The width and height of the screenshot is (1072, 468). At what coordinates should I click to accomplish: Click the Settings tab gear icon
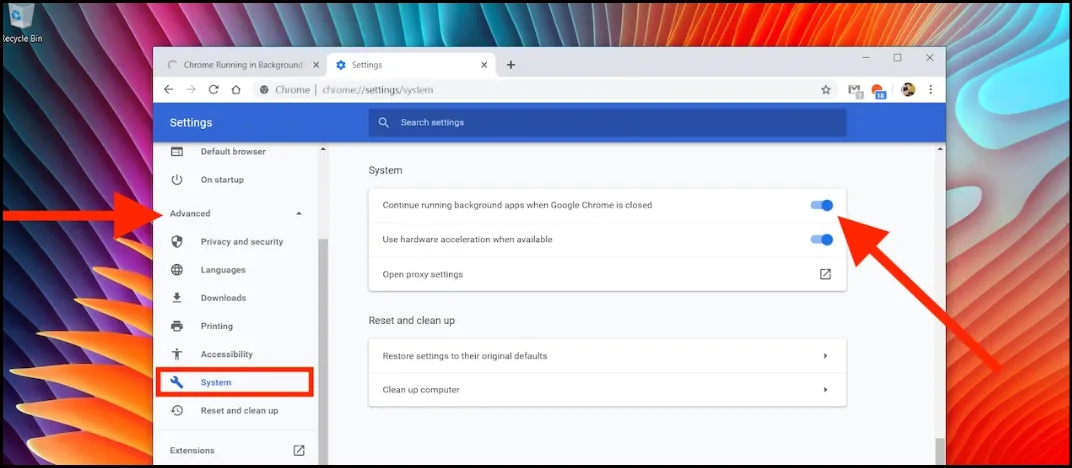point(341,65)
